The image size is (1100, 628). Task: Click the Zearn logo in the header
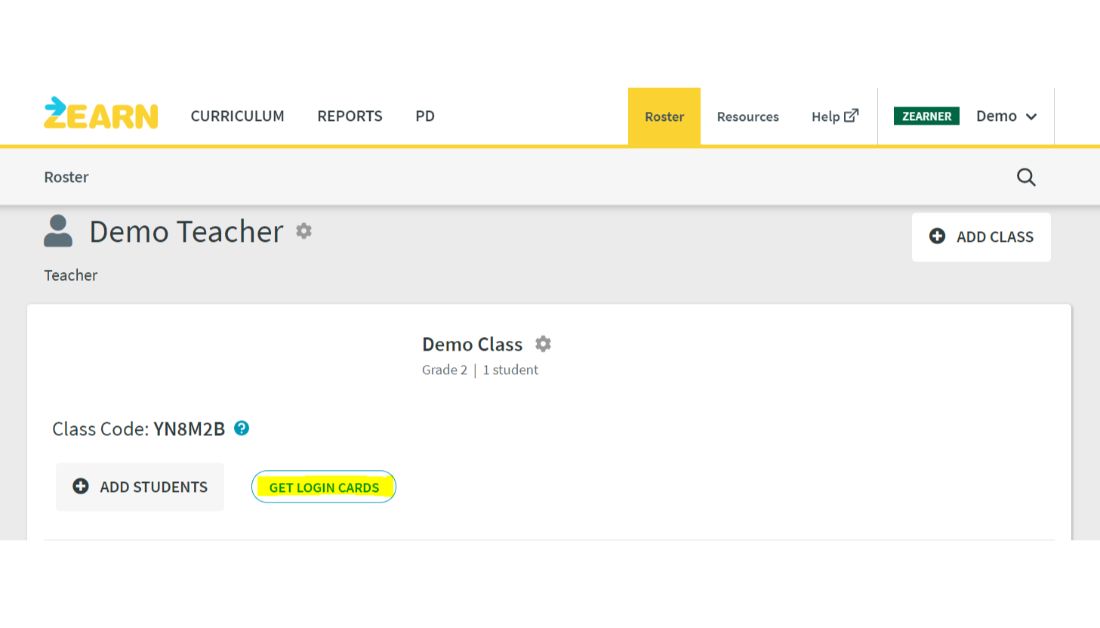point(100,114)
